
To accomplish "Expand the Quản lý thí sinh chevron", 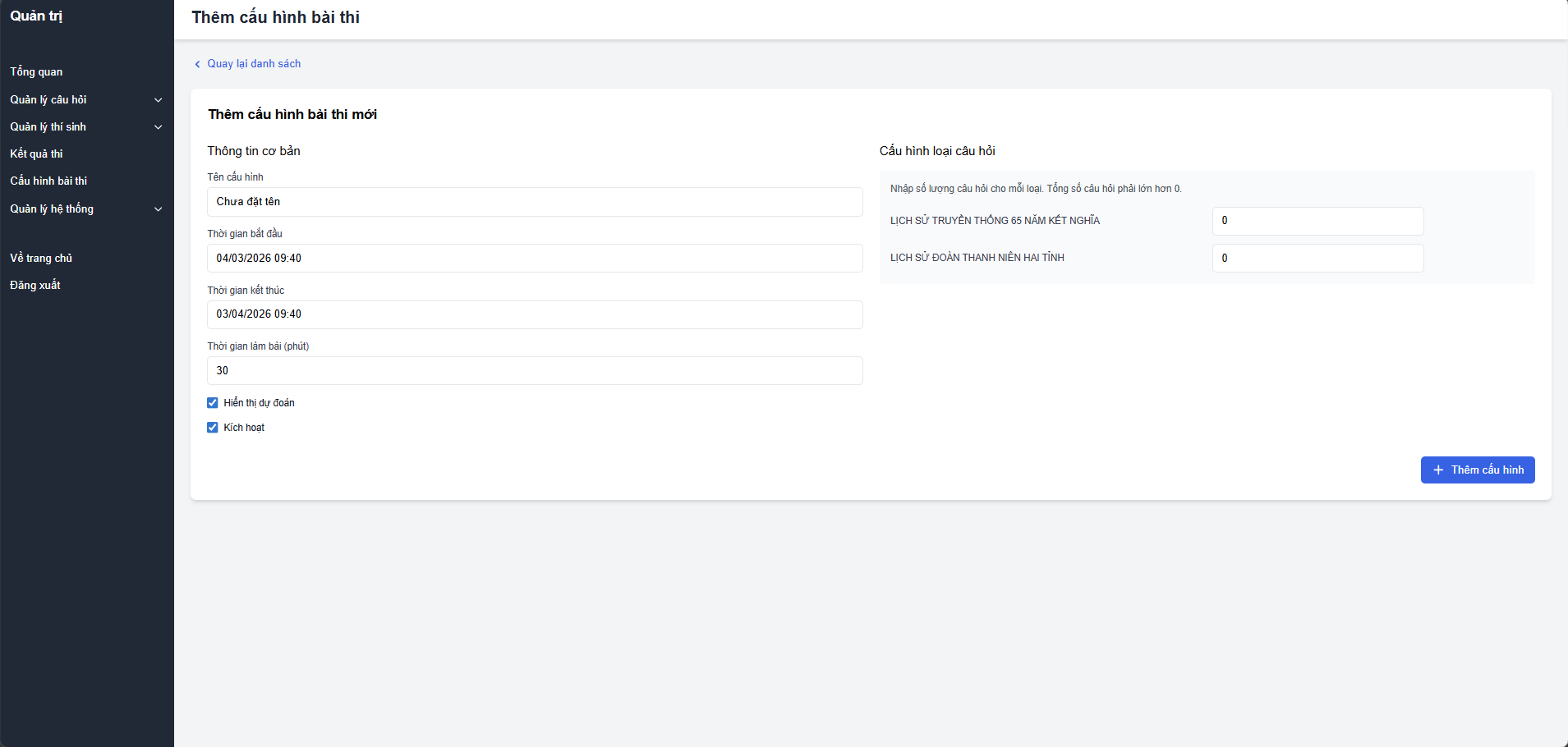I will point(158,127).
